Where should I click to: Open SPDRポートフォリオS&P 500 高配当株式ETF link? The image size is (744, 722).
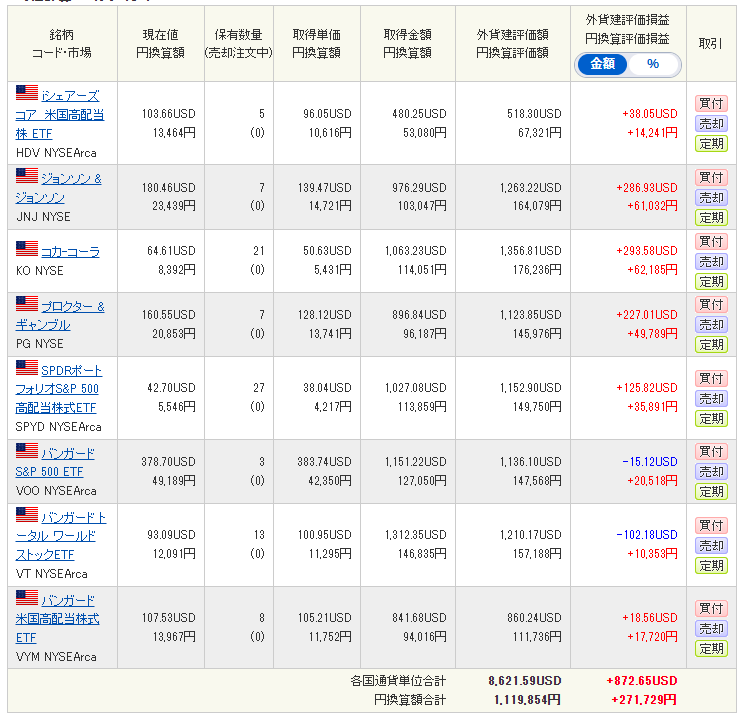pos(59,389)
